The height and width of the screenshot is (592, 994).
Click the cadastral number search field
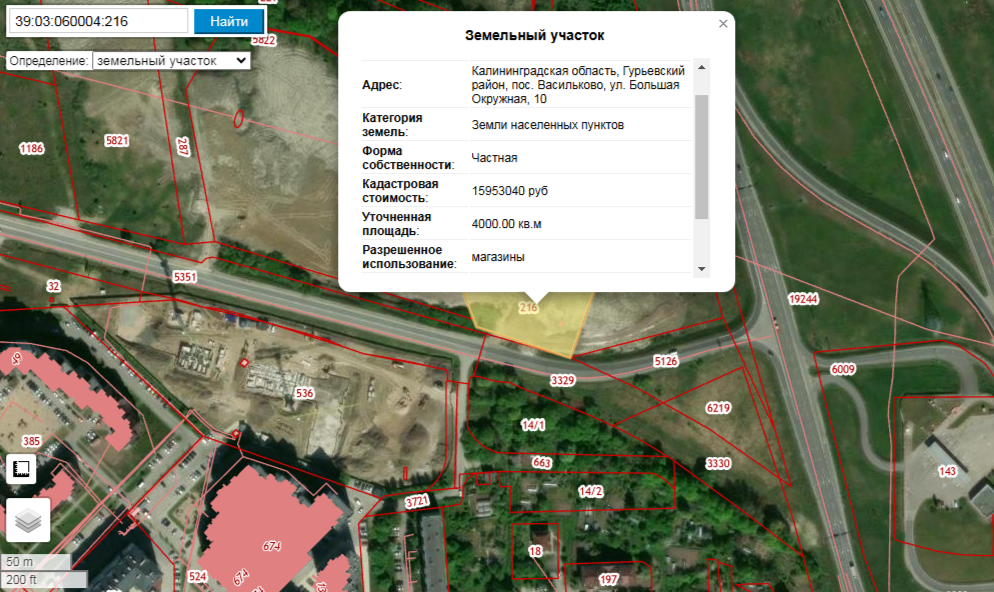pyautogui.click(x=97, y=21)
